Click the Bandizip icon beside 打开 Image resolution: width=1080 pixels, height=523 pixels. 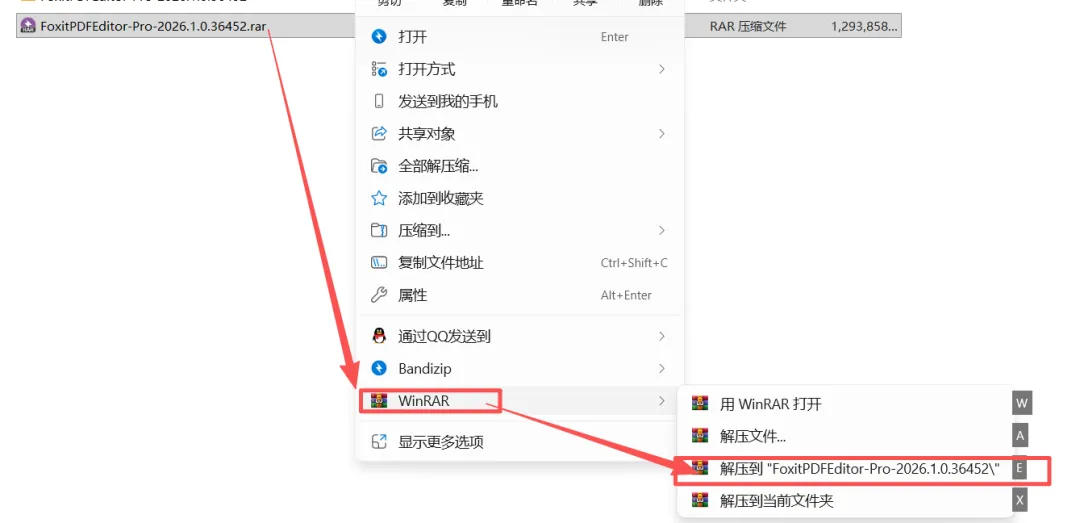(x=379, y=37)
